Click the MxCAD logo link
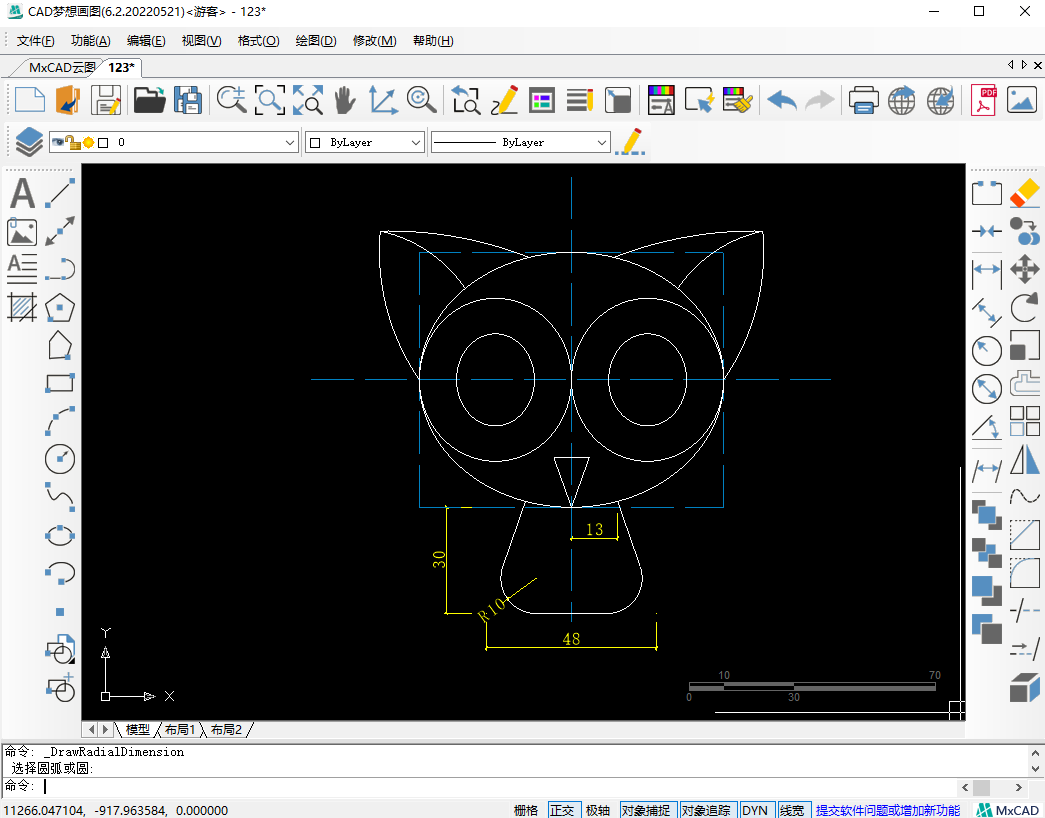 [1008, 810]
